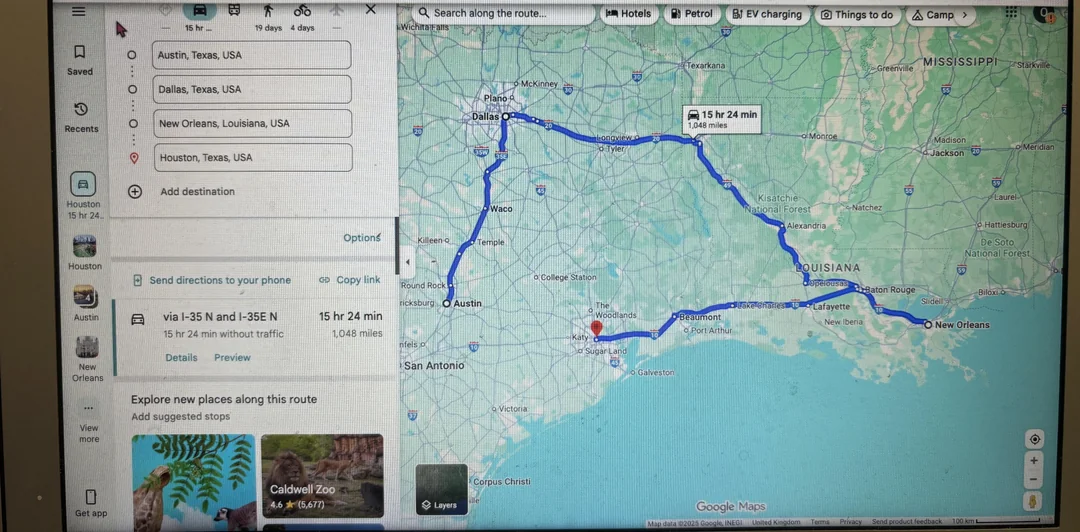Click the Add destination plus icon
The width and height of the screenshot is (1080, 532).
tap(135, 191)
